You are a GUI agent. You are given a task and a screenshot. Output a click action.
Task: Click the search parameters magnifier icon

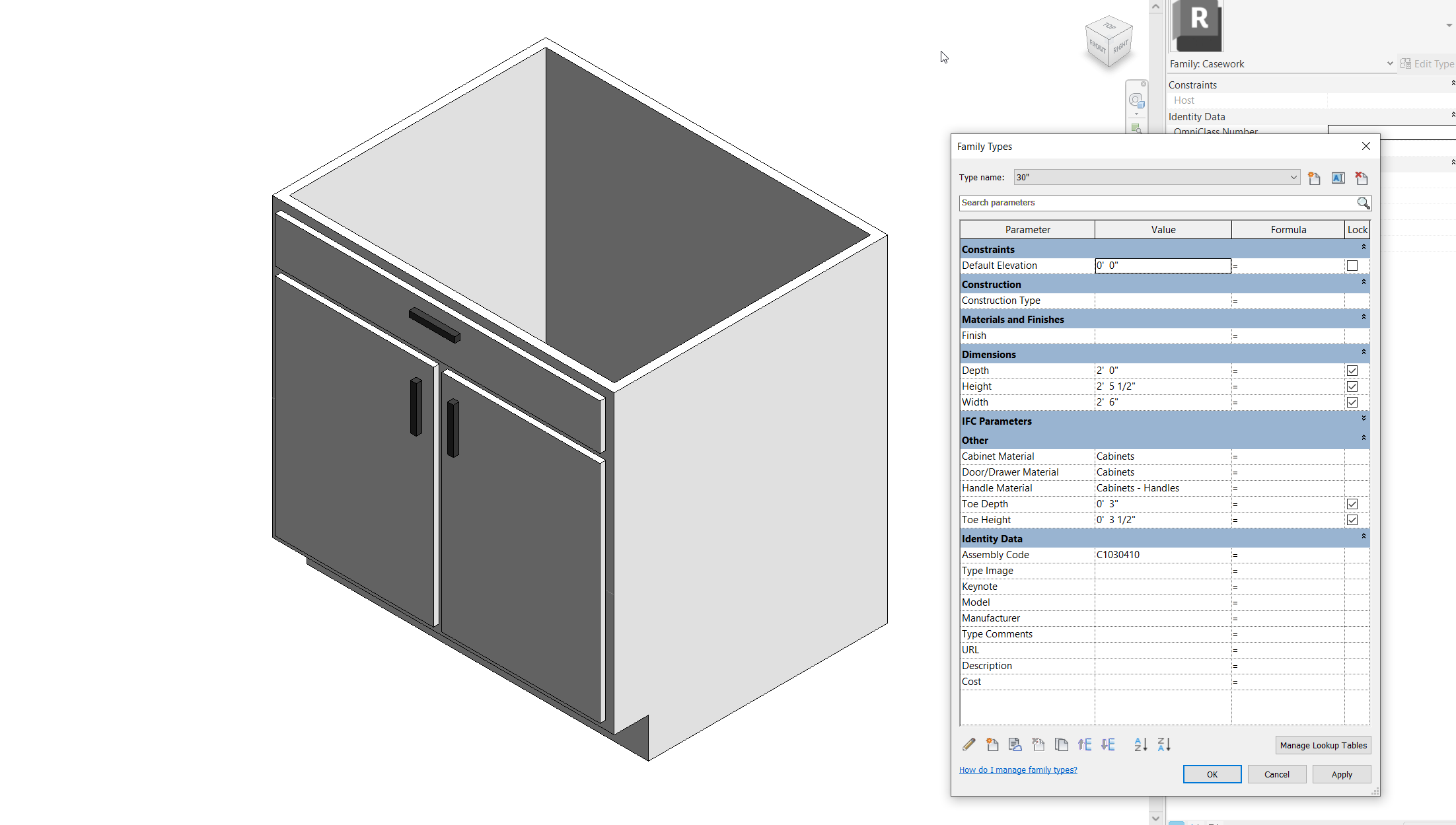[x=1363, y=203]
